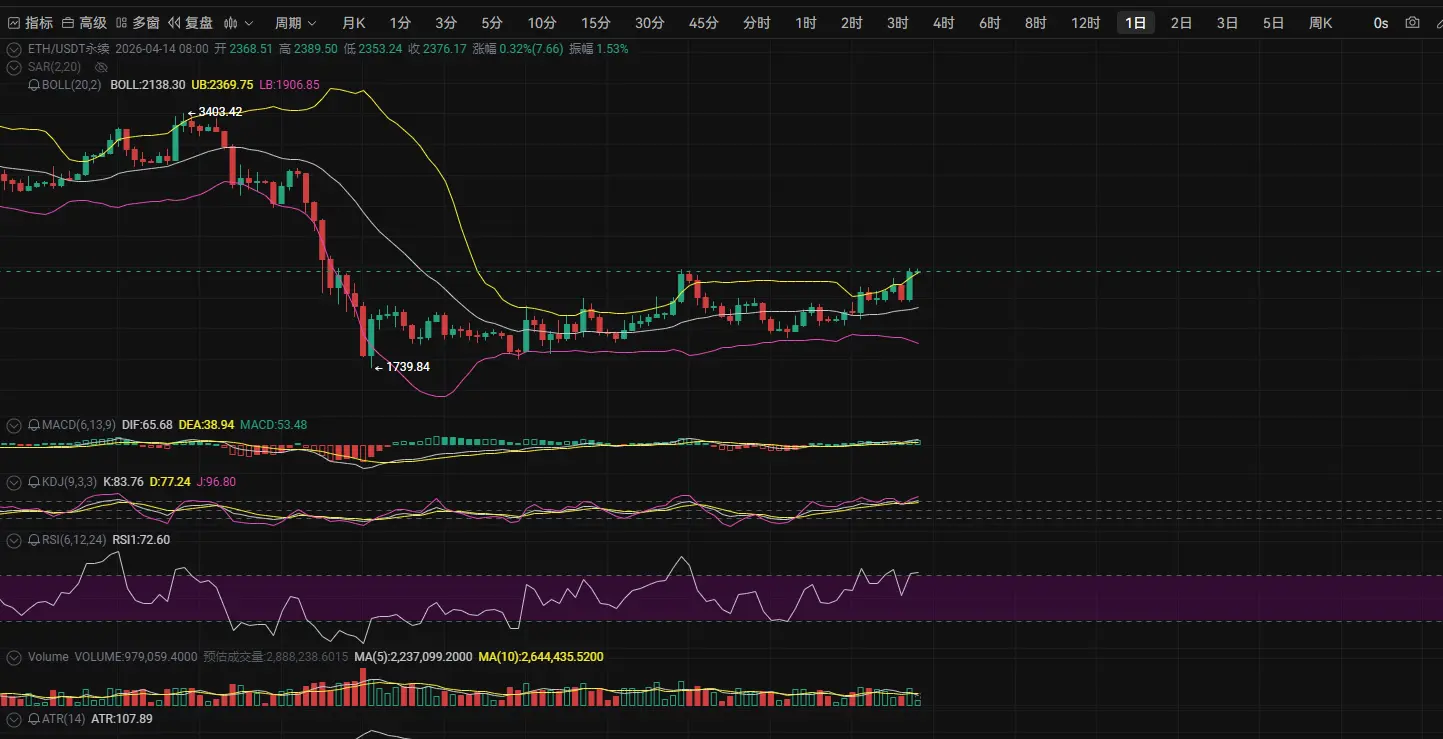The image size is (1443, 739).
Task: Select the 5分 timeframe
Action: 492,22
